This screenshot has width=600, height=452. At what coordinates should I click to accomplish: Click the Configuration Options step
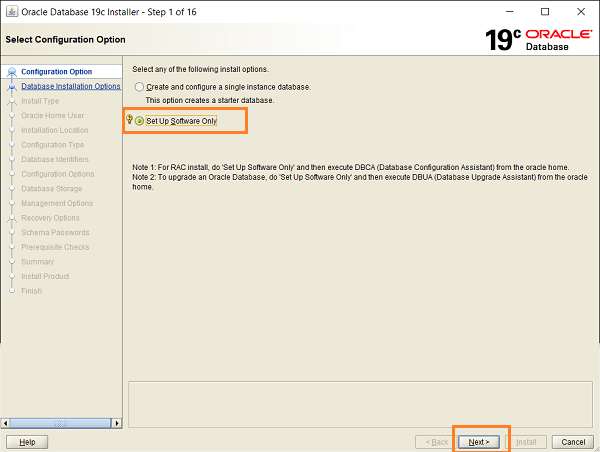(x=58, y=174)
